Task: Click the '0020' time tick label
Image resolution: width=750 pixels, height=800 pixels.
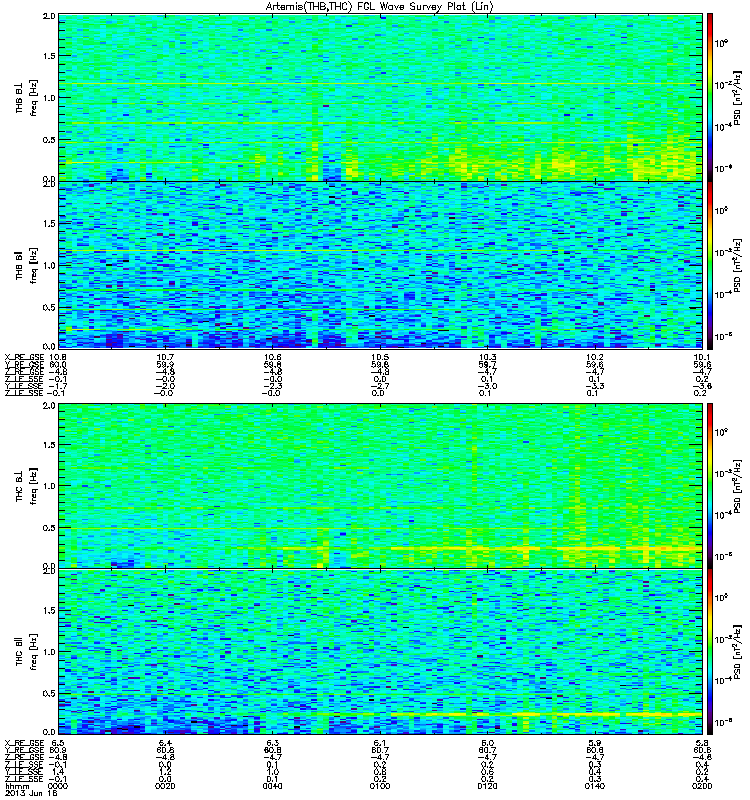Action: pos(165,786)
